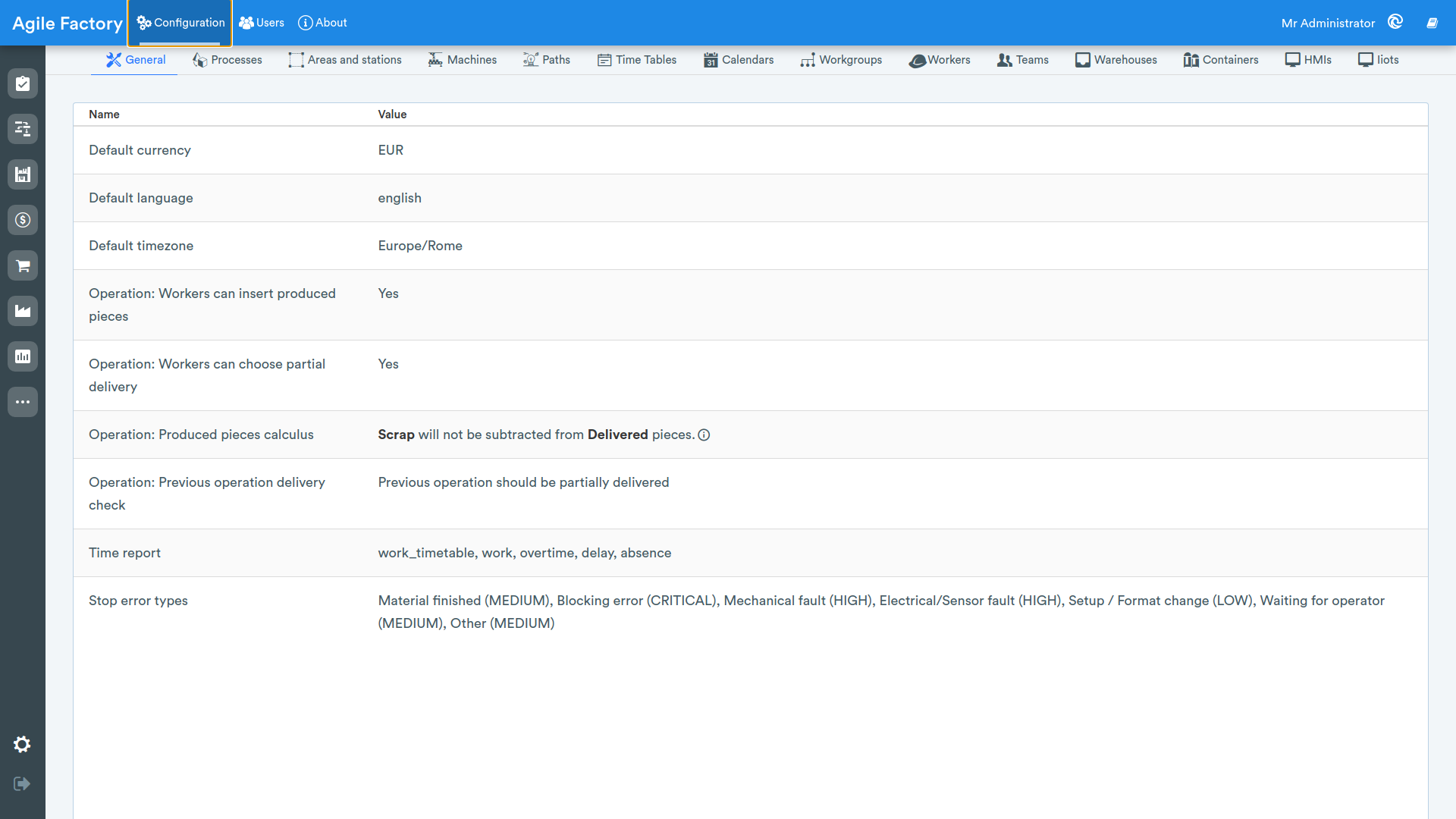Open the Containers tab
This screenshot has width=1456, height=819.
pyautogui.click(x=1221, y=60)
